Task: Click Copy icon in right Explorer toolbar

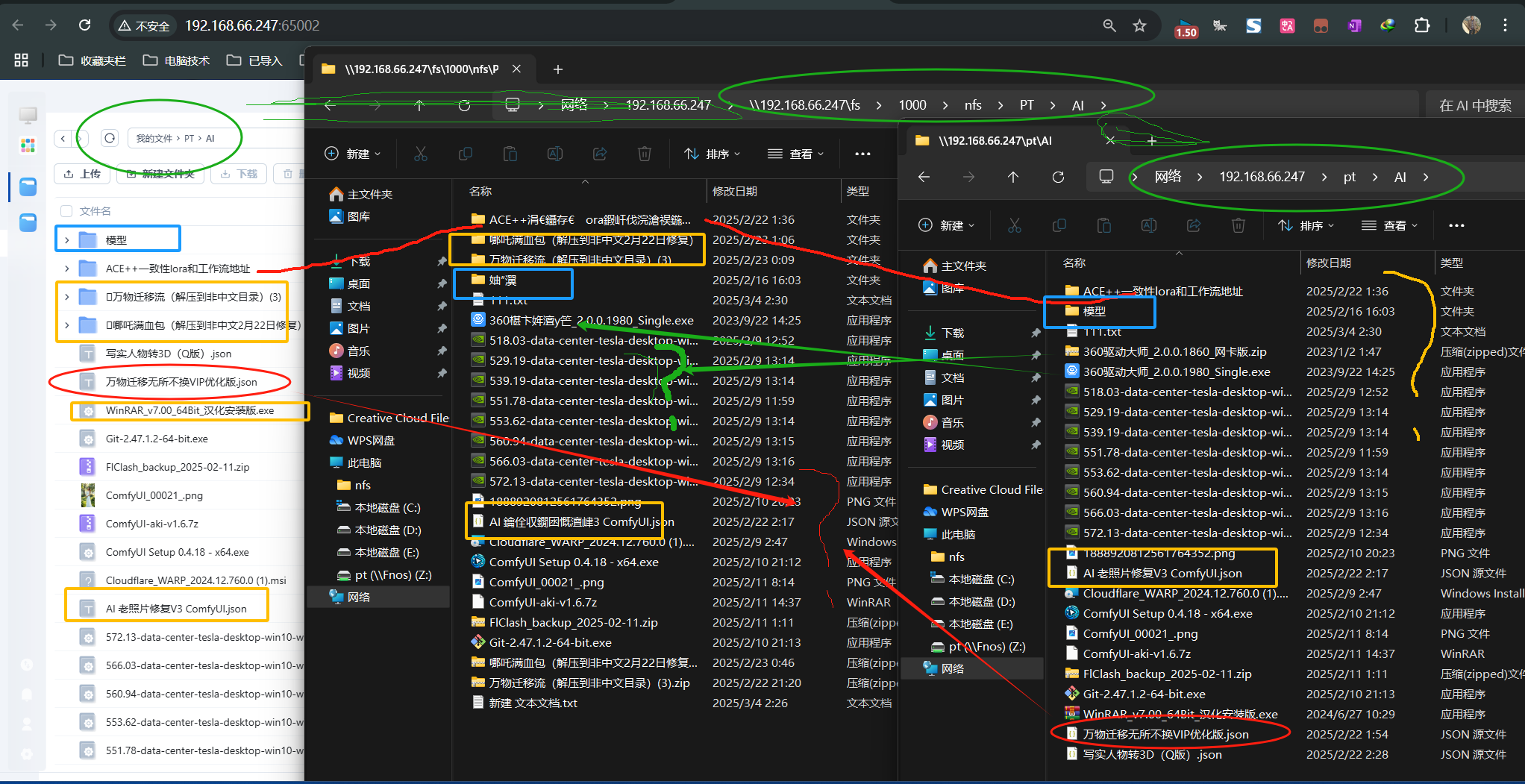Action: (1059, 225)
